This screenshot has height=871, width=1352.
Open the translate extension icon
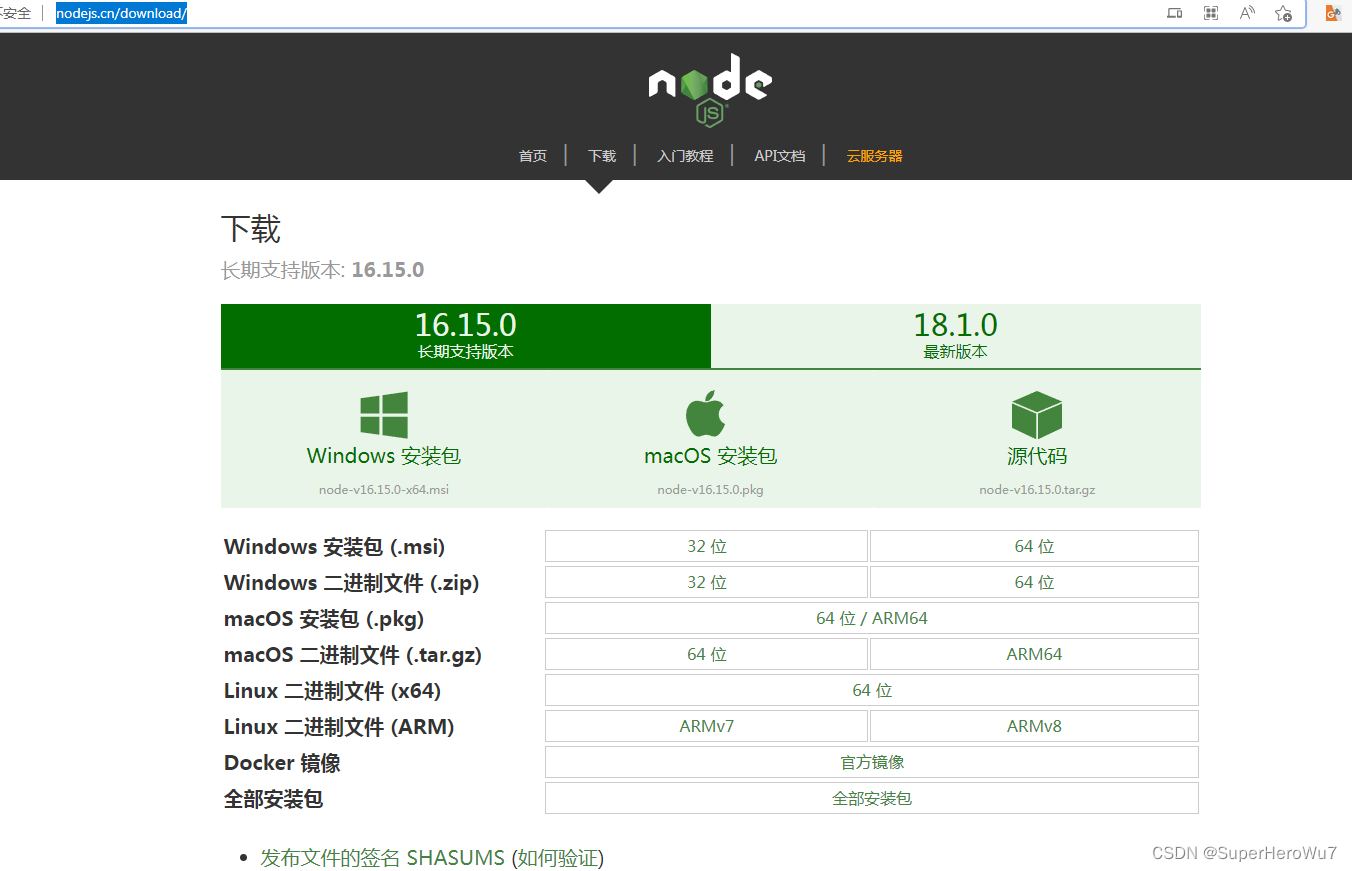point(1333,13)
